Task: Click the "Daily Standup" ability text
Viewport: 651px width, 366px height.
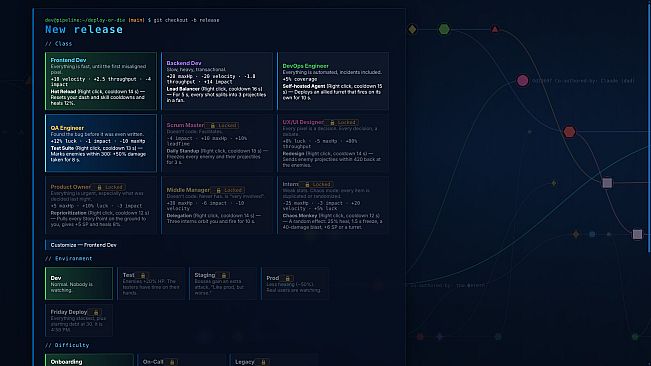Action: (183, 151)
